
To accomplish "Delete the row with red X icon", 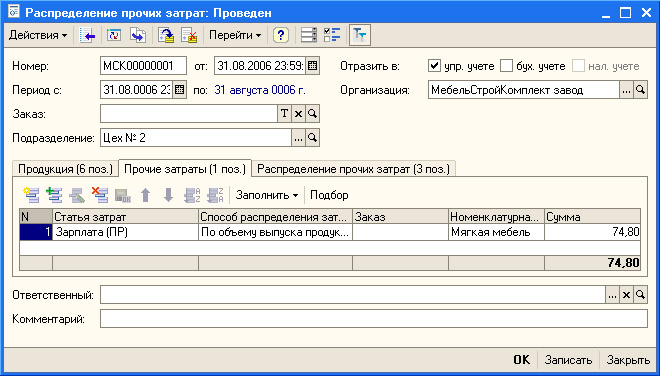I will coord(100,195).
